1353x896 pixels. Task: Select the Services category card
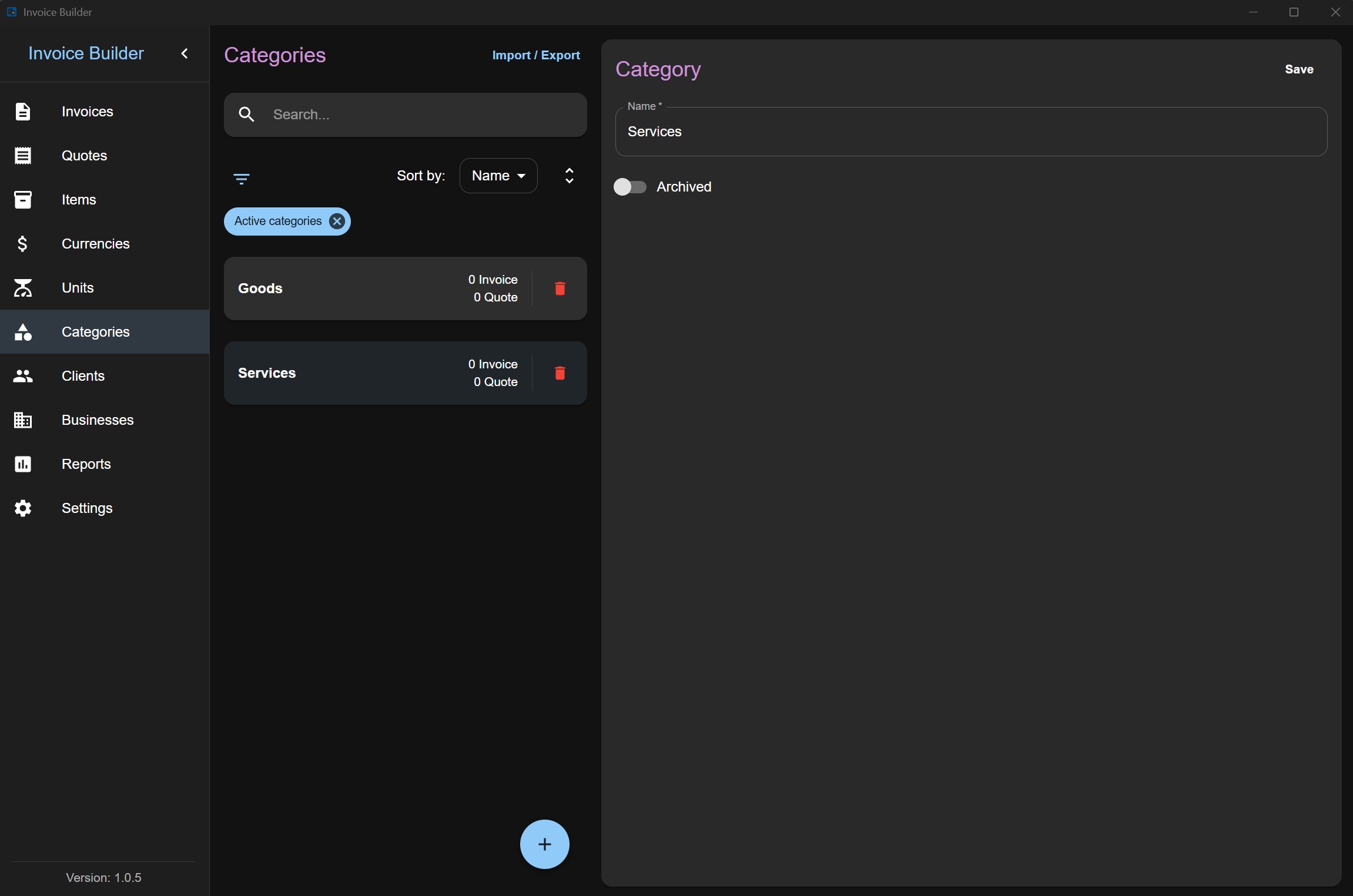point(405,373)
